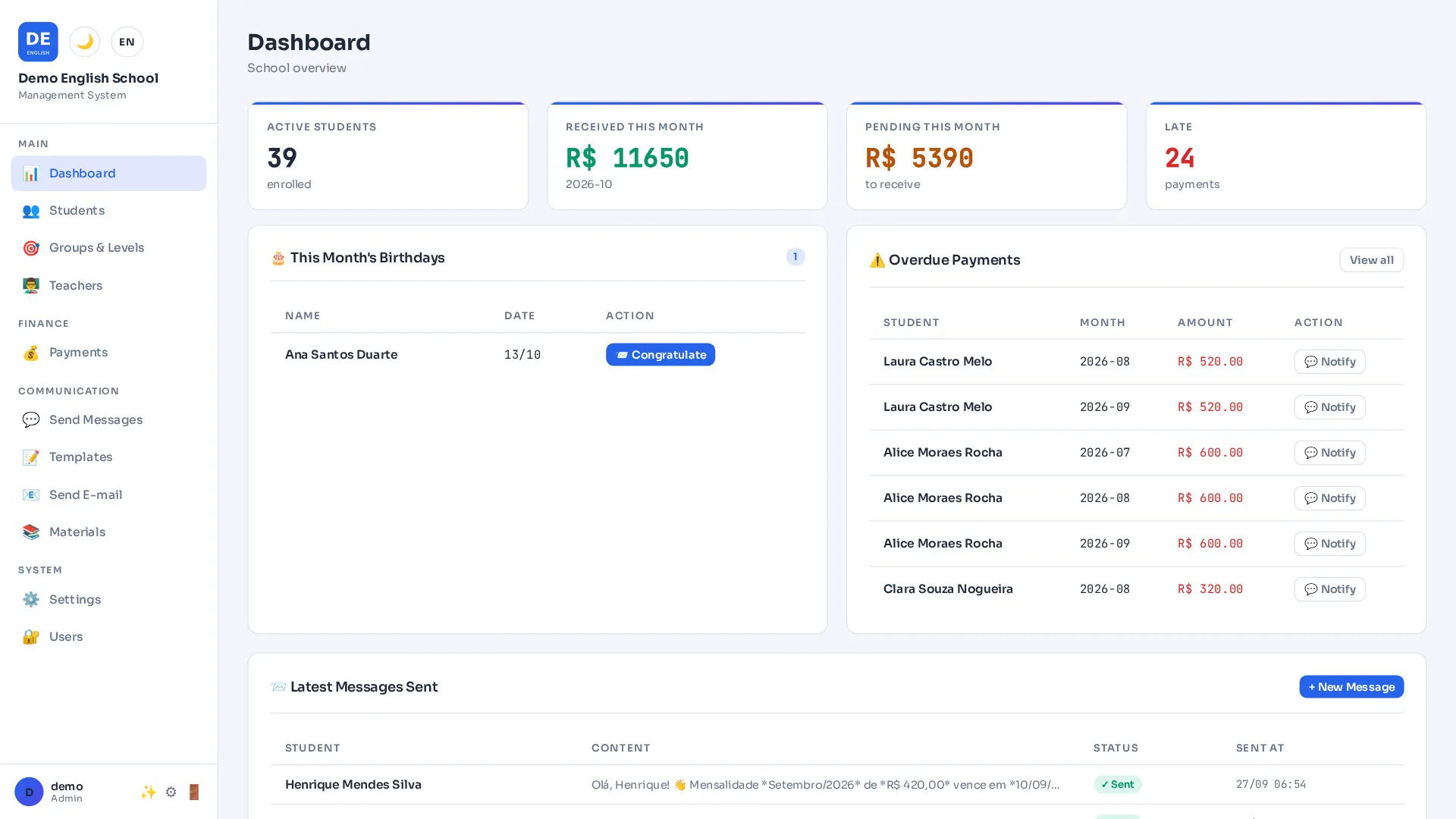Click the 13/10 birthday date
The width and height of the screenshot is (1456, 819).
[x=522, y=354]
